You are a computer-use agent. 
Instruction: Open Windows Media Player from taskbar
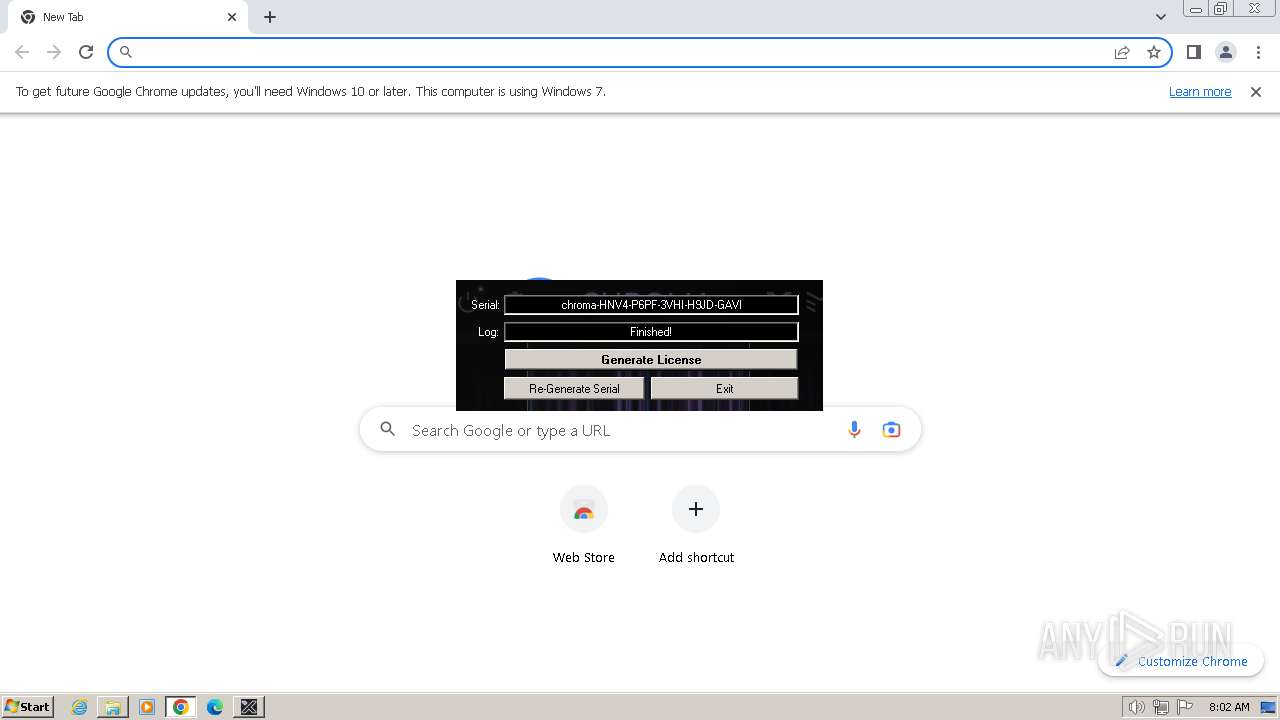coord(147,707)
